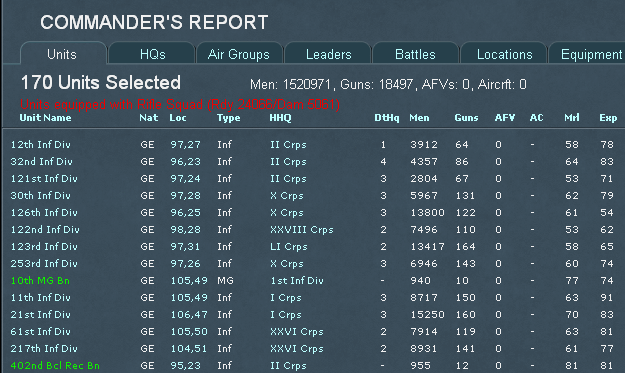Sort by the Loc column header
This screenshot has width=625, height=373.
click(x=178, y=118)
